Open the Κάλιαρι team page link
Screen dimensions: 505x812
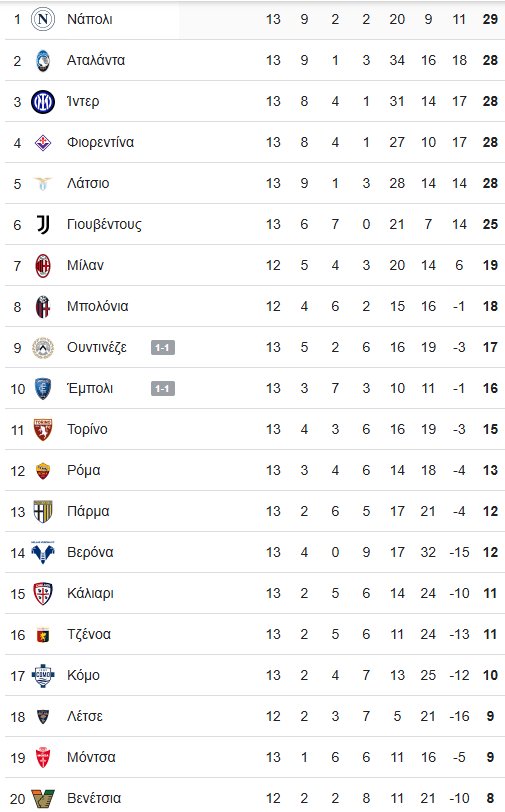tap(90, 593)
